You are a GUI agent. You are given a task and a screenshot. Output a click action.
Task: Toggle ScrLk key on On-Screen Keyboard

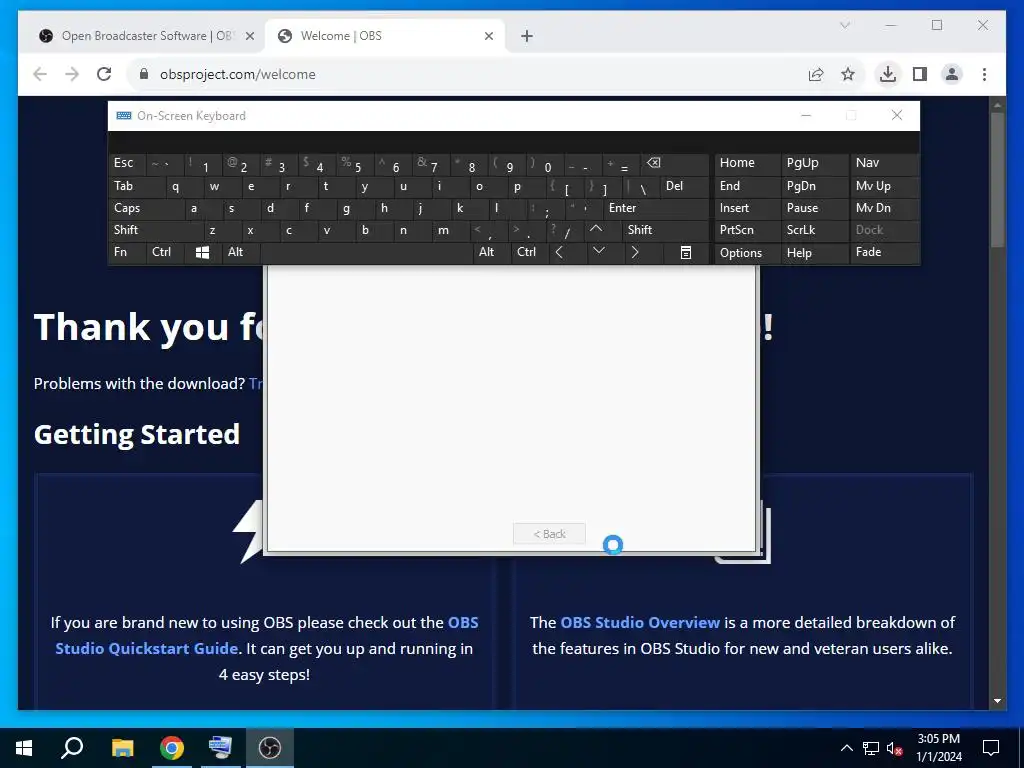[x=814, y=230]
